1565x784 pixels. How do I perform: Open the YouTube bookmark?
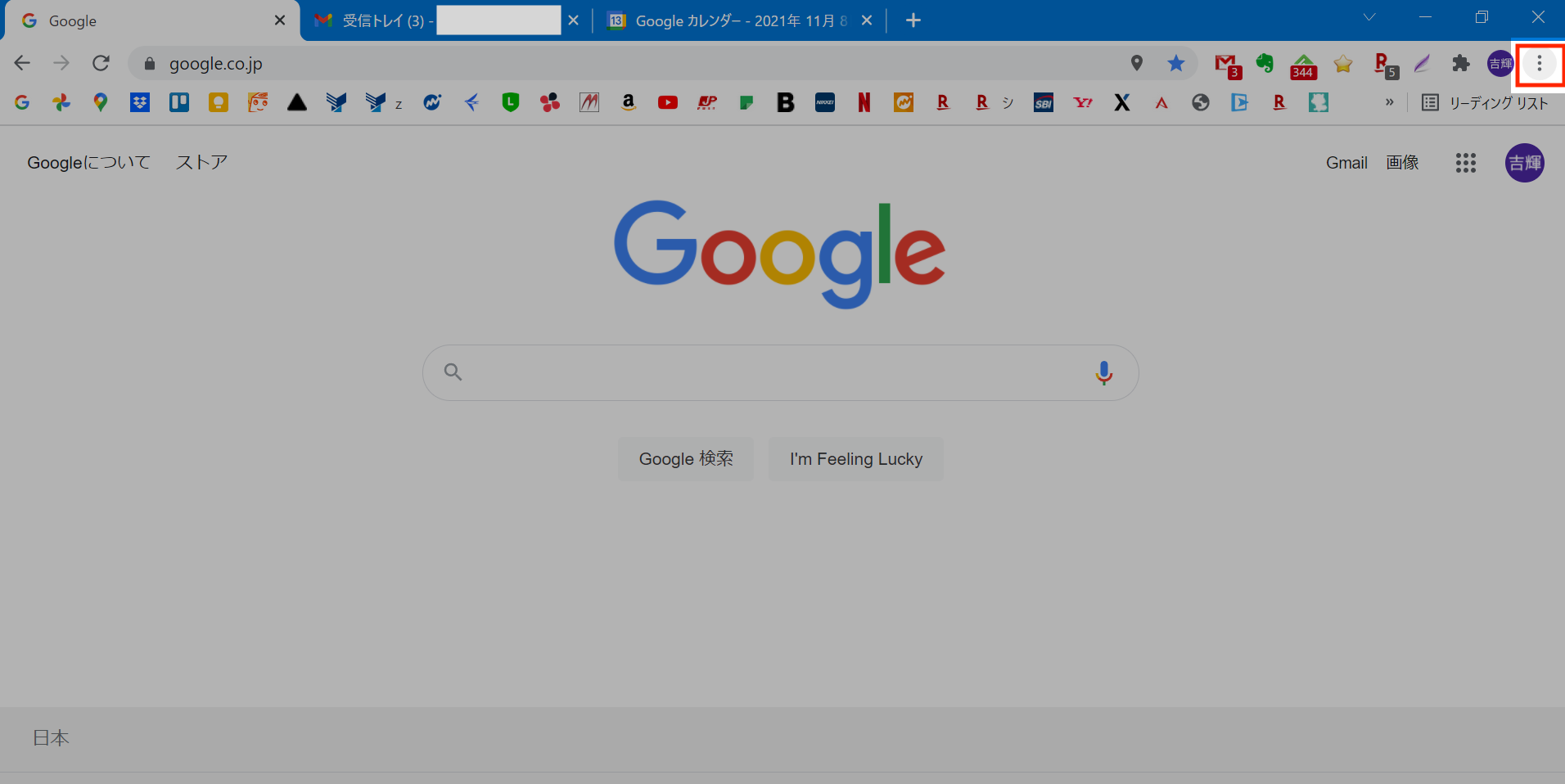668,102
